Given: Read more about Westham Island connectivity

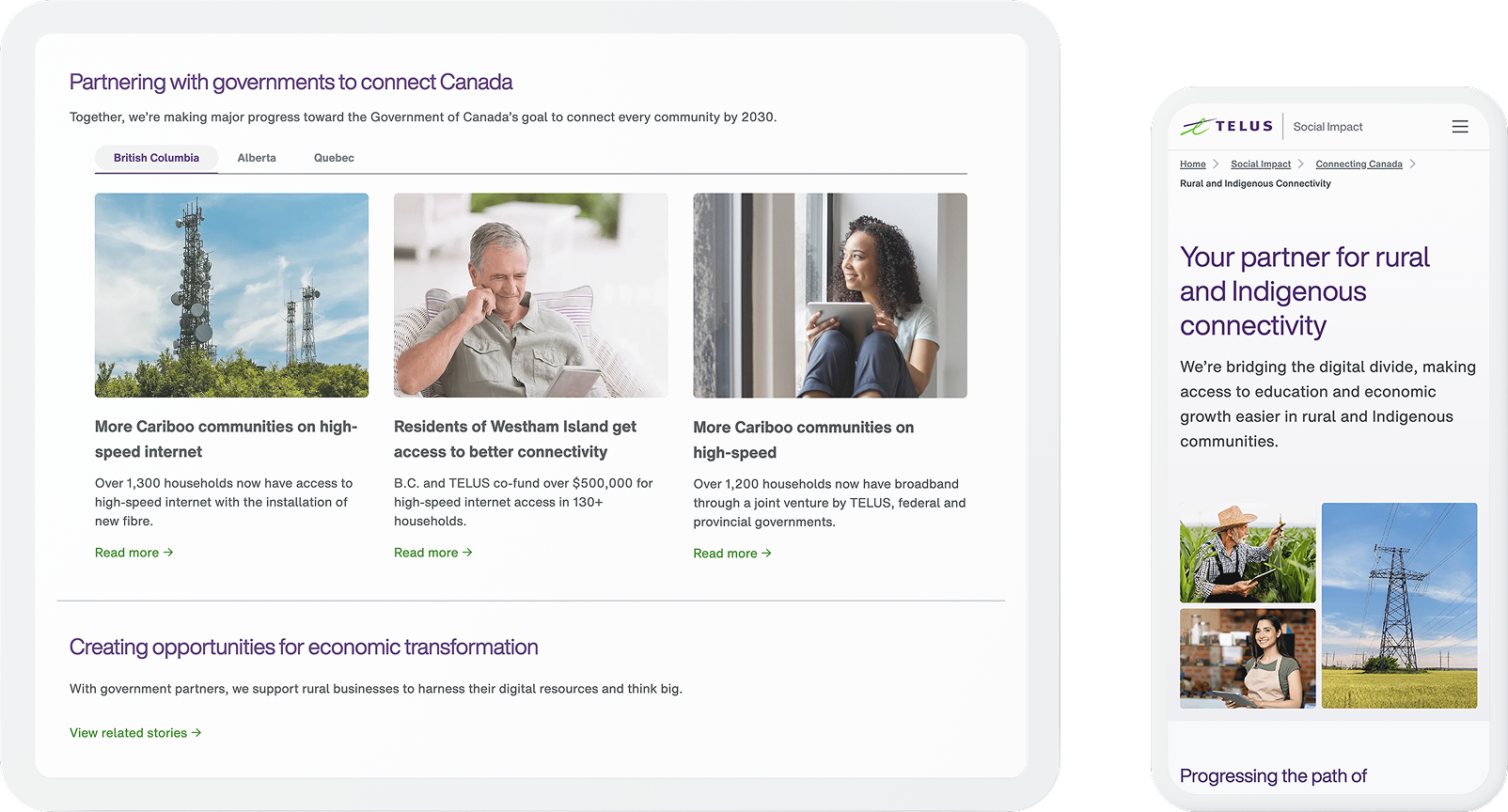Looking at the screenshot, I should [x=432, y=553].
